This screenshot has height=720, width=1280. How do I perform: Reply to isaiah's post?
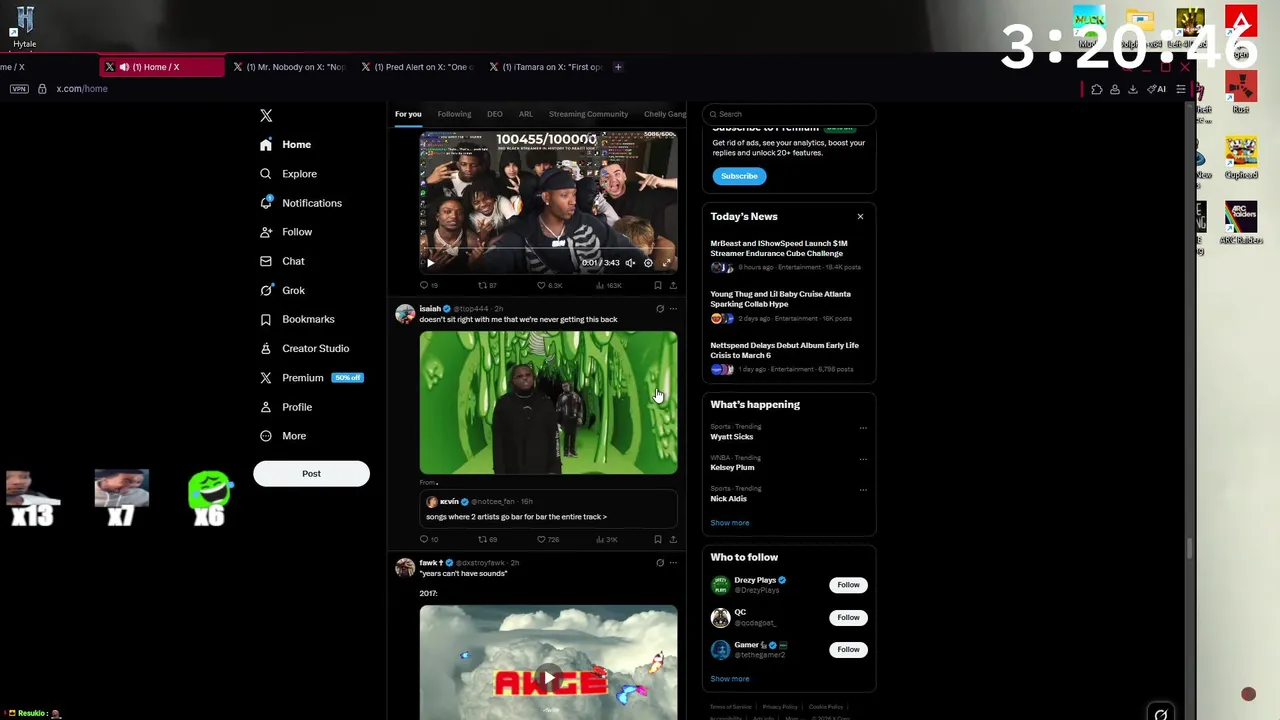pyautogui.click(x=428, y=540)
